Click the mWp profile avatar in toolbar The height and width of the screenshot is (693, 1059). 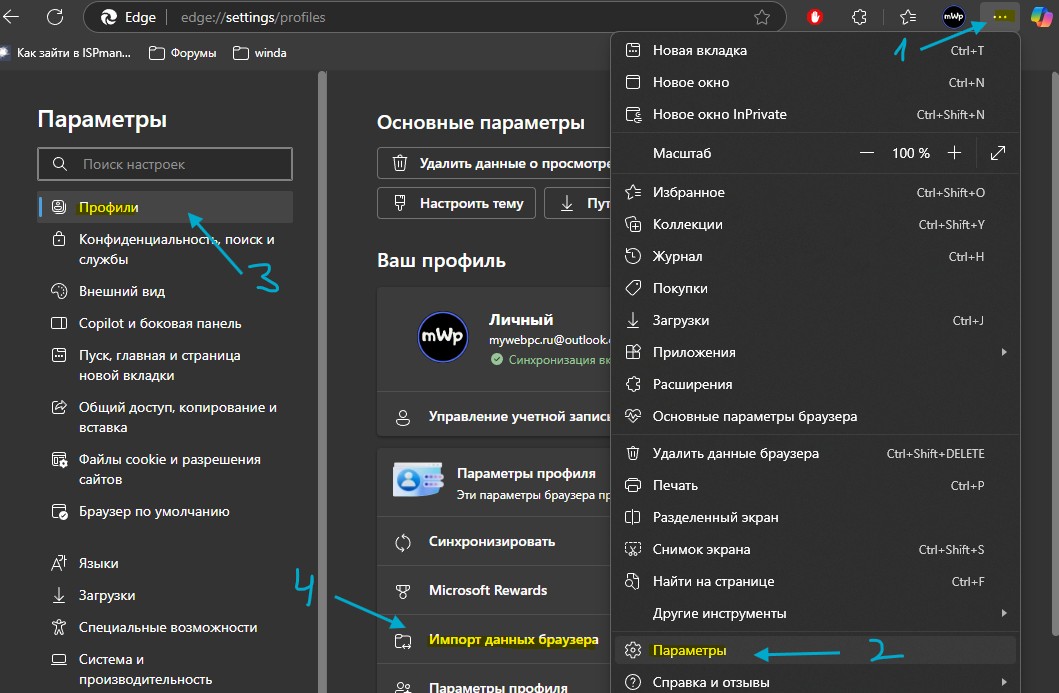[954, 17]
